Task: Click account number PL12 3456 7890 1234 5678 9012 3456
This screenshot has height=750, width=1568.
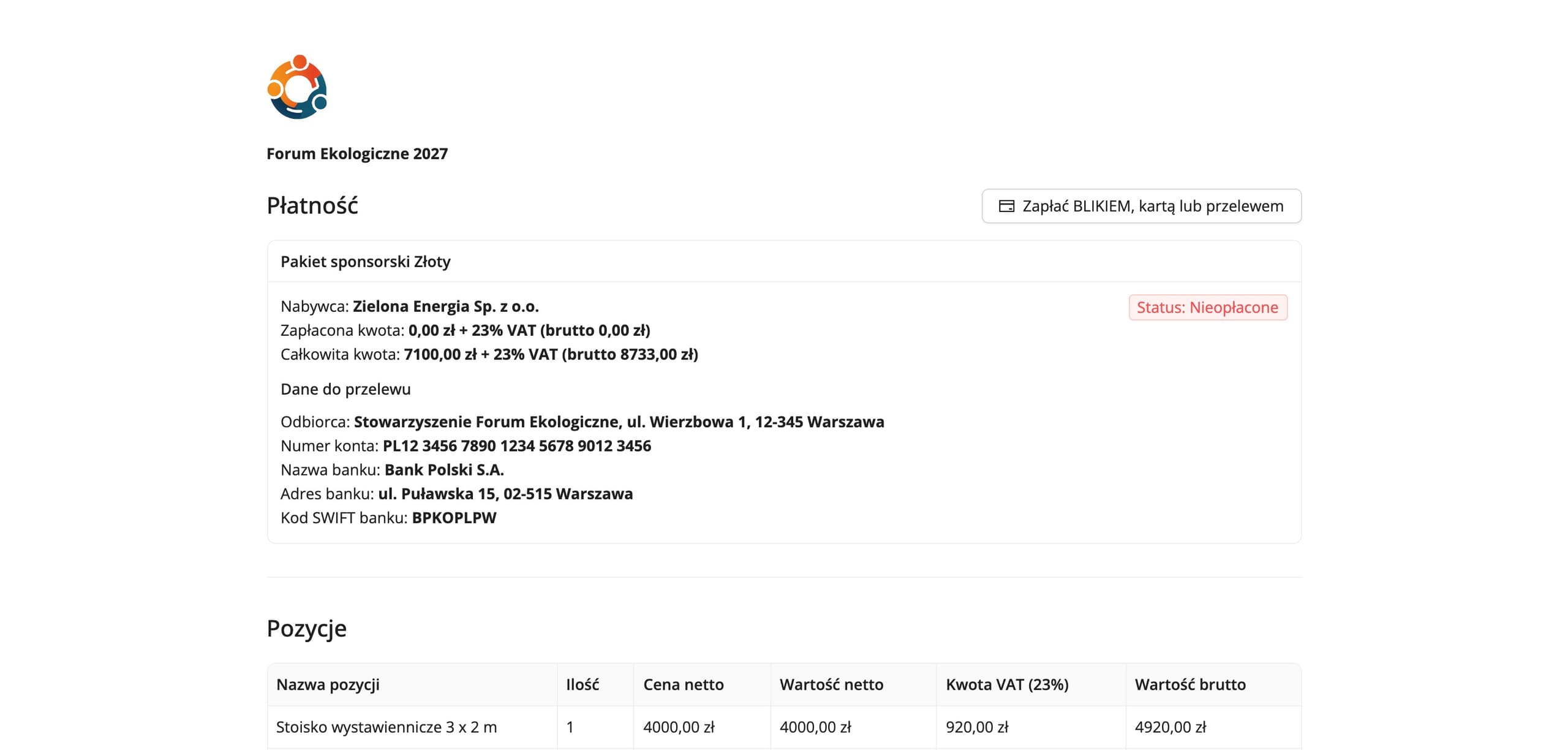Action: pyautogui.click(x=517, y=446)
